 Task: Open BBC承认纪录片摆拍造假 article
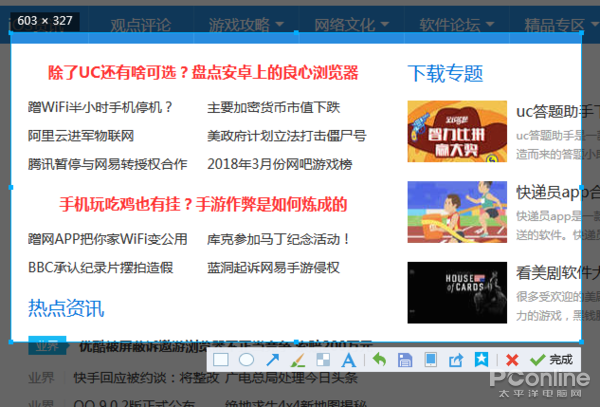click(101, 267)
